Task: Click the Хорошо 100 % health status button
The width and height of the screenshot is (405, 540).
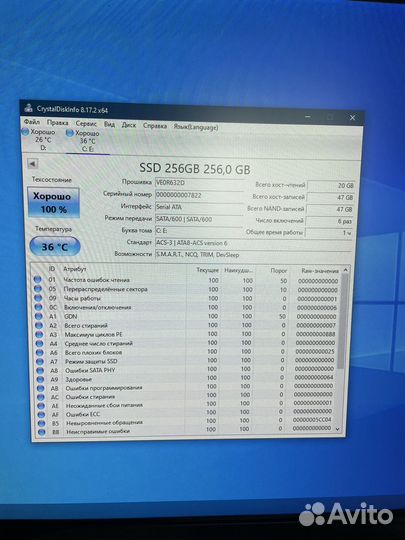Action: (53, 203)
